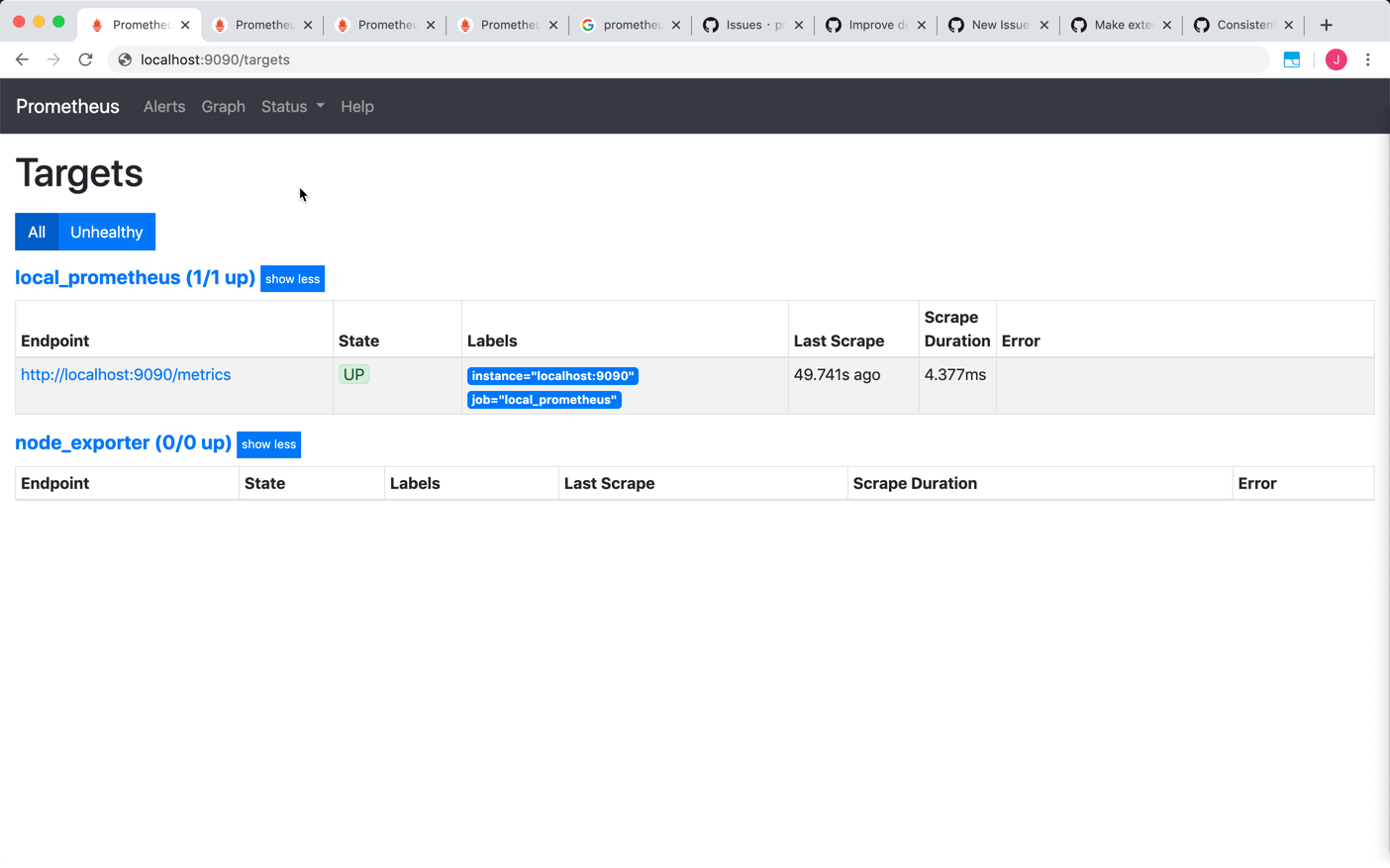Screen dimensions: 1390x868
Task: Open the blue browser extension icon
Action: 1292,59
